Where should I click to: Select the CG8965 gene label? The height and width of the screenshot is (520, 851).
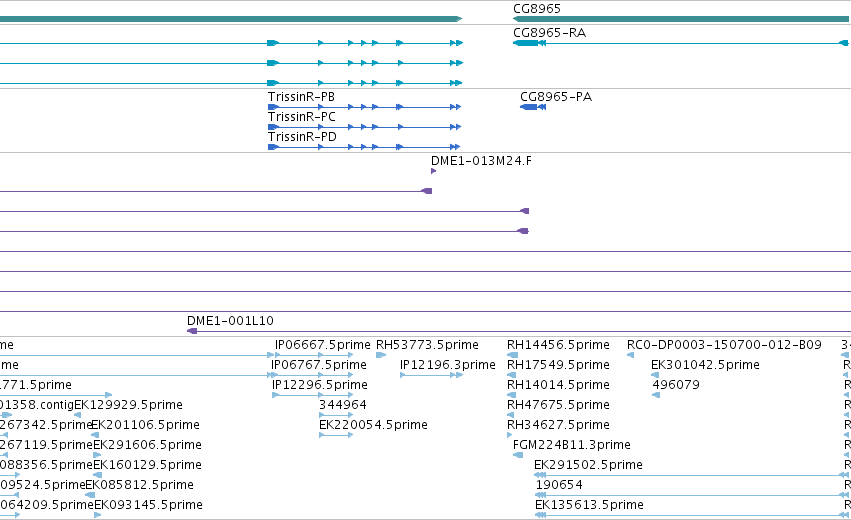pos(537,9)
